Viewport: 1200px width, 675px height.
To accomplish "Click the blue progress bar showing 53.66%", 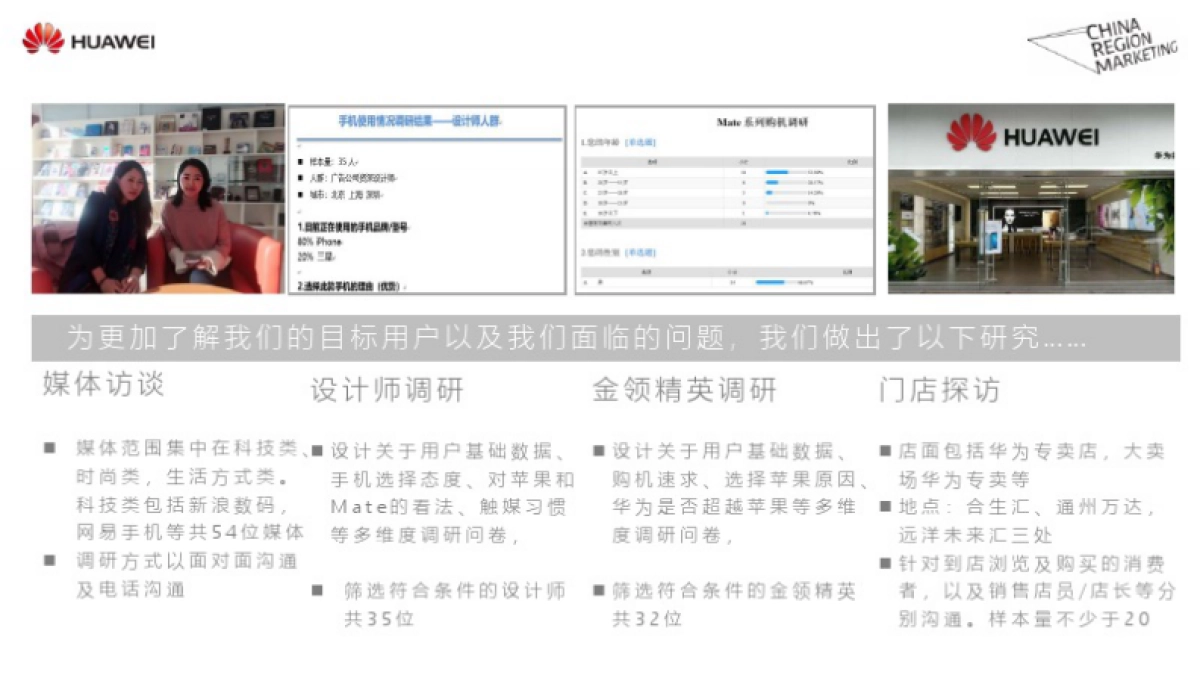I will coord(775,172).
